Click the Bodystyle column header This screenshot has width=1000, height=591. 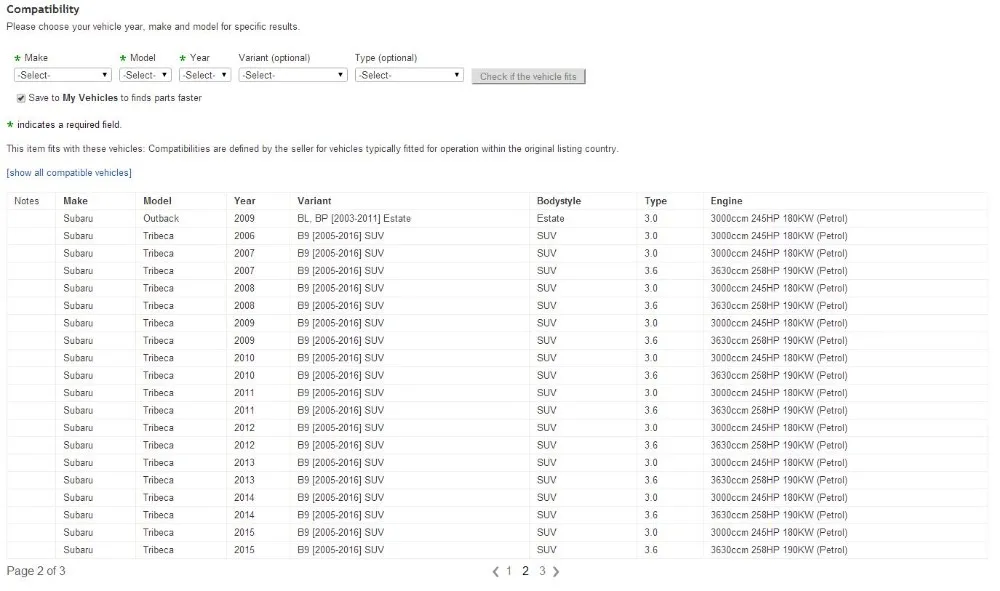(559, 201)
